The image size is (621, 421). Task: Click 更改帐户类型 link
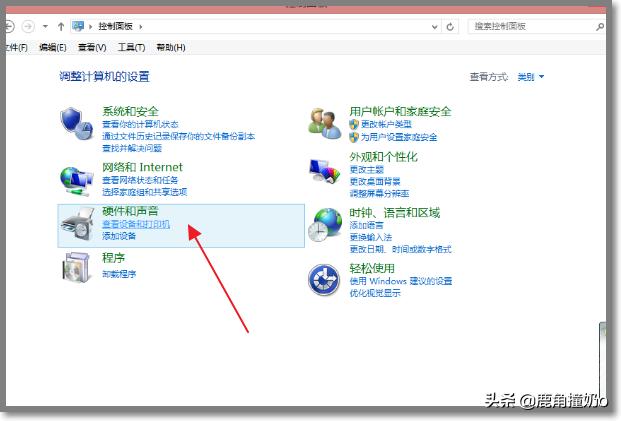(x=386, y=124)
